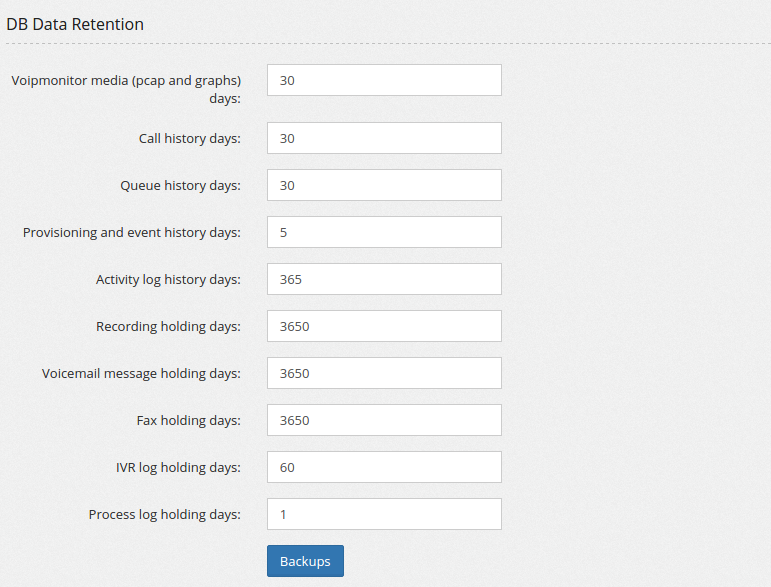The height and width of the screenshot is (587, 771).
Task: Focus the Process log holding days field
Action: click(x=384, y=514)
